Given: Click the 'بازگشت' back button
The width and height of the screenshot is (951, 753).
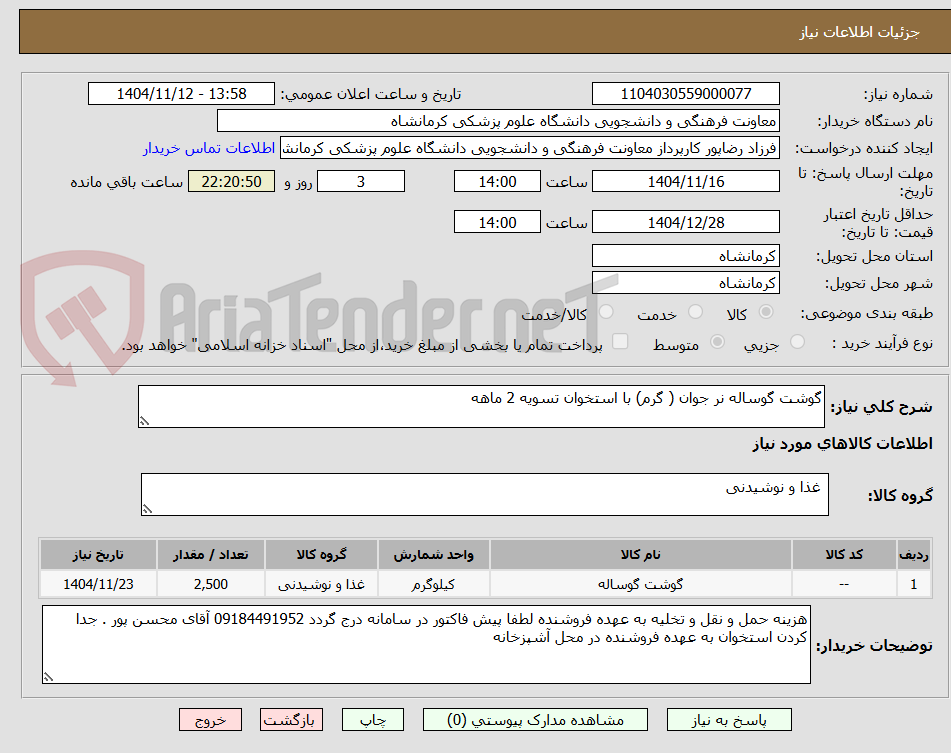Looking at the screenshot, I should click(x=291, y=720).
